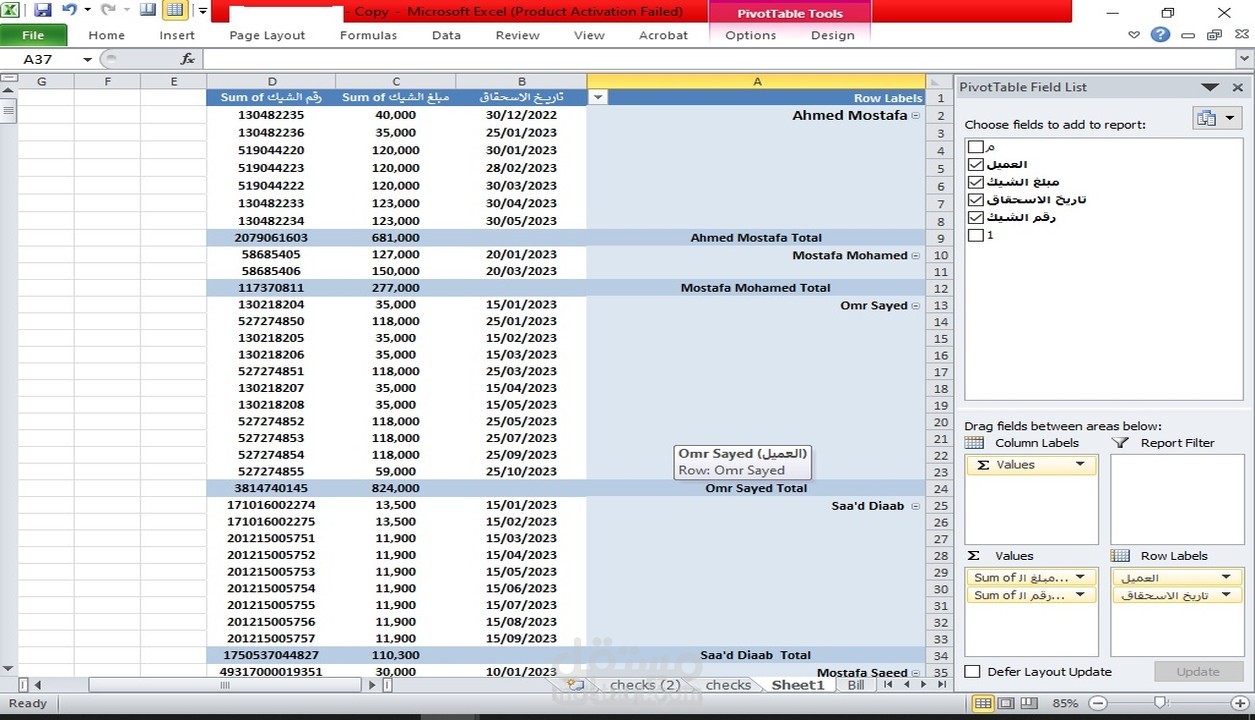Screen dimensions: 1255x720
Task: Enable Defer Layout Update checkbox
Action: pyautogui.click(x=972, y=672)
